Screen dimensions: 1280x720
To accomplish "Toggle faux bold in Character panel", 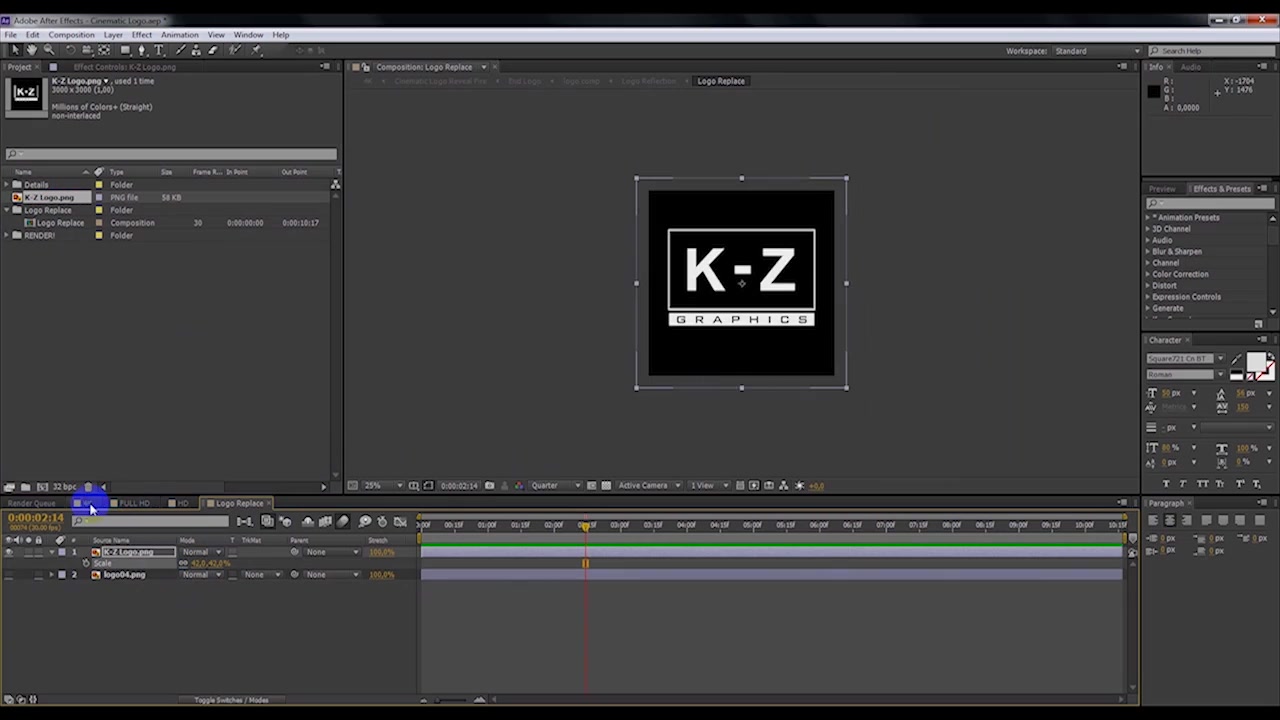I will pos(1165,484).
